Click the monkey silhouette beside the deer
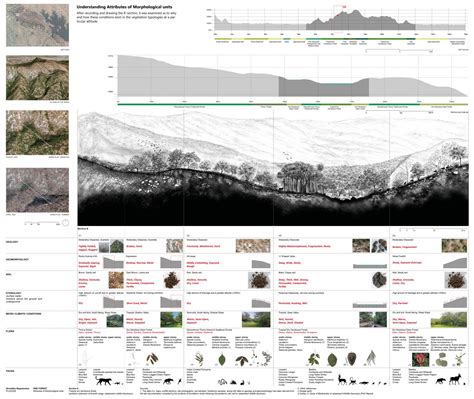Screen dimensions: 474x399 click(x=353, y=381)
